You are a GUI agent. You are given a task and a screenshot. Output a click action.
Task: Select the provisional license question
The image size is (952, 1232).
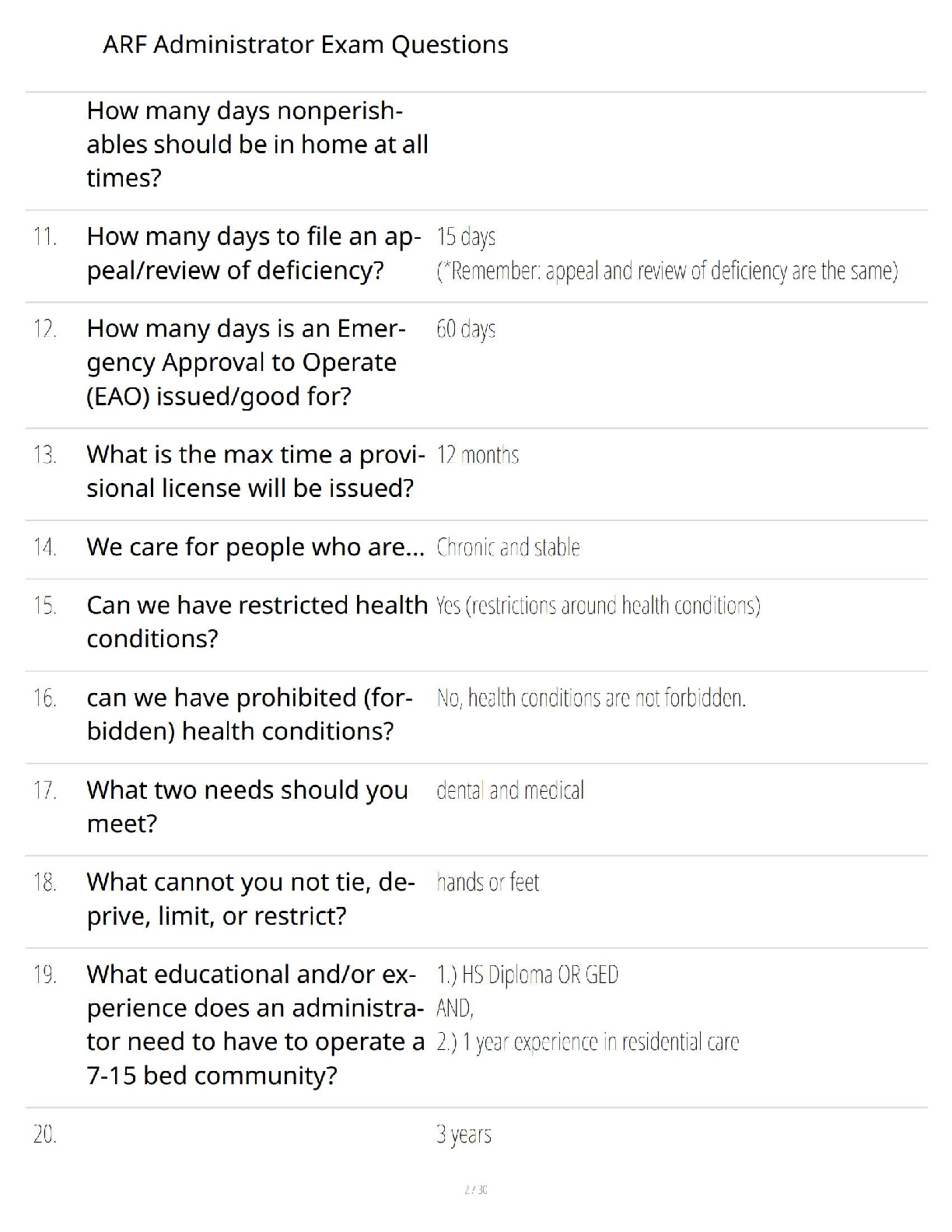(x=256, y=471)
